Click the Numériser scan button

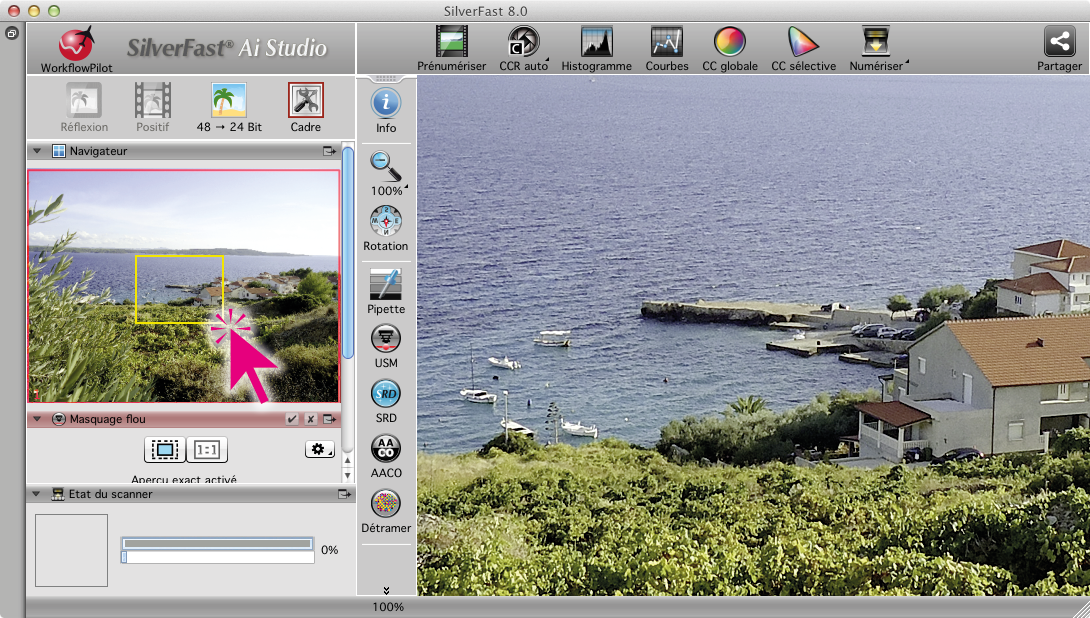pyautogui.click(x=877, y=42)
